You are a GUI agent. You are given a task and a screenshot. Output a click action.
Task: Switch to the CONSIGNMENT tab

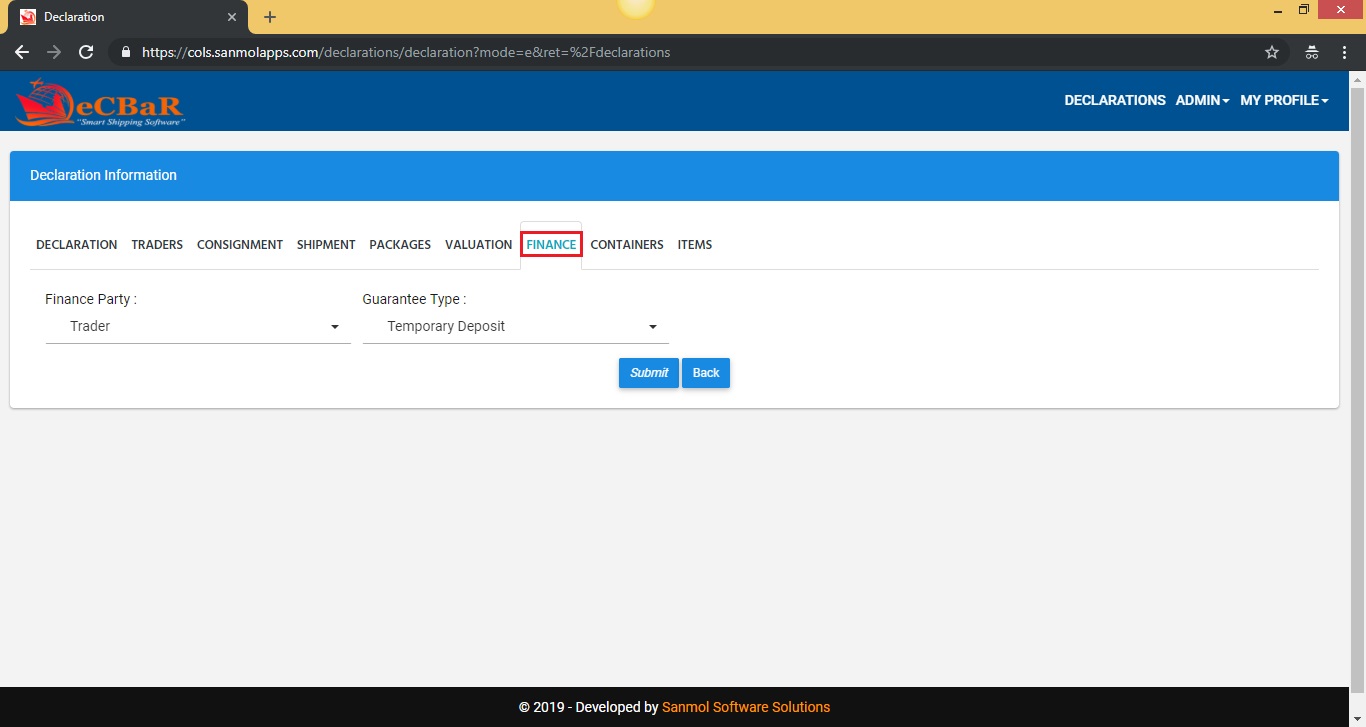240,245
